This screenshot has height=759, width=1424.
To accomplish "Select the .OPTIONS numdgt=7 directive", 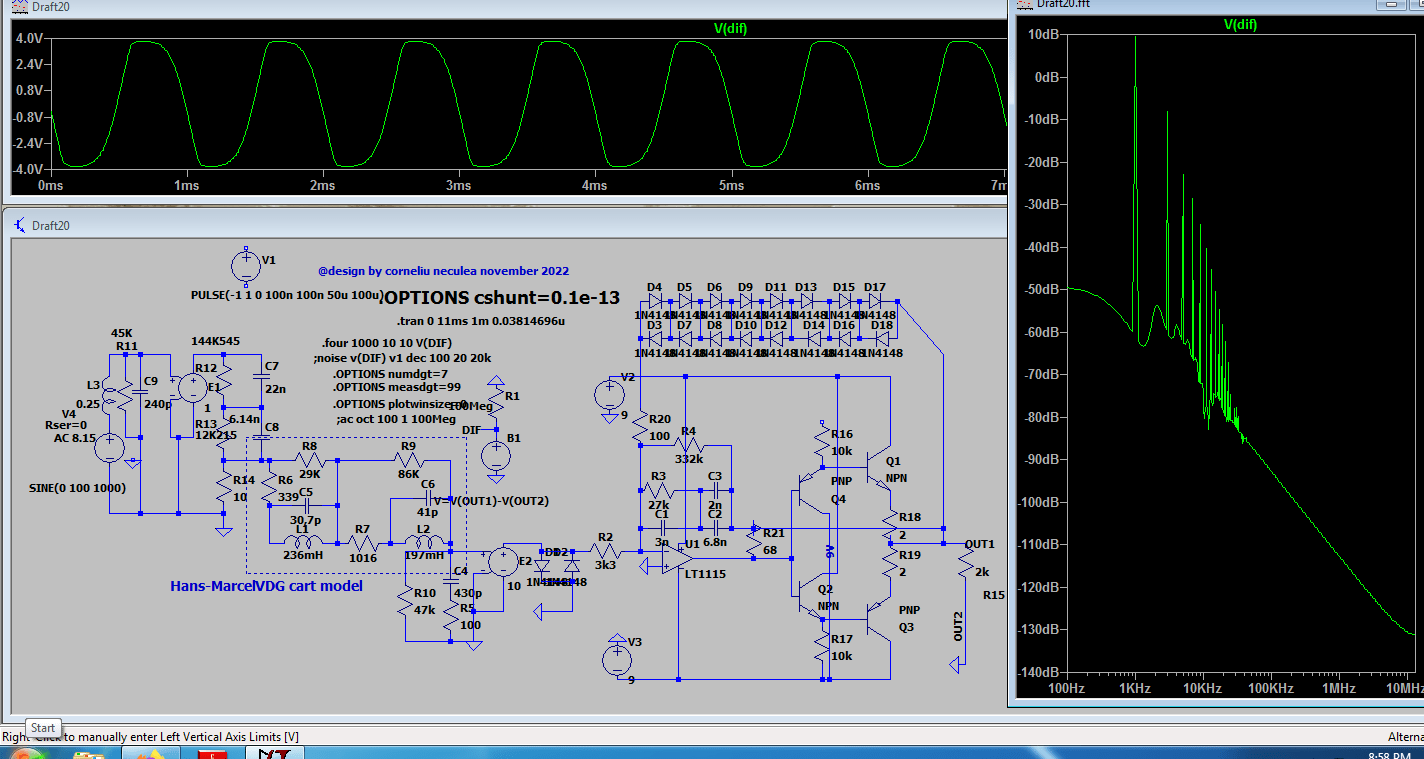I will pos(390,374).
